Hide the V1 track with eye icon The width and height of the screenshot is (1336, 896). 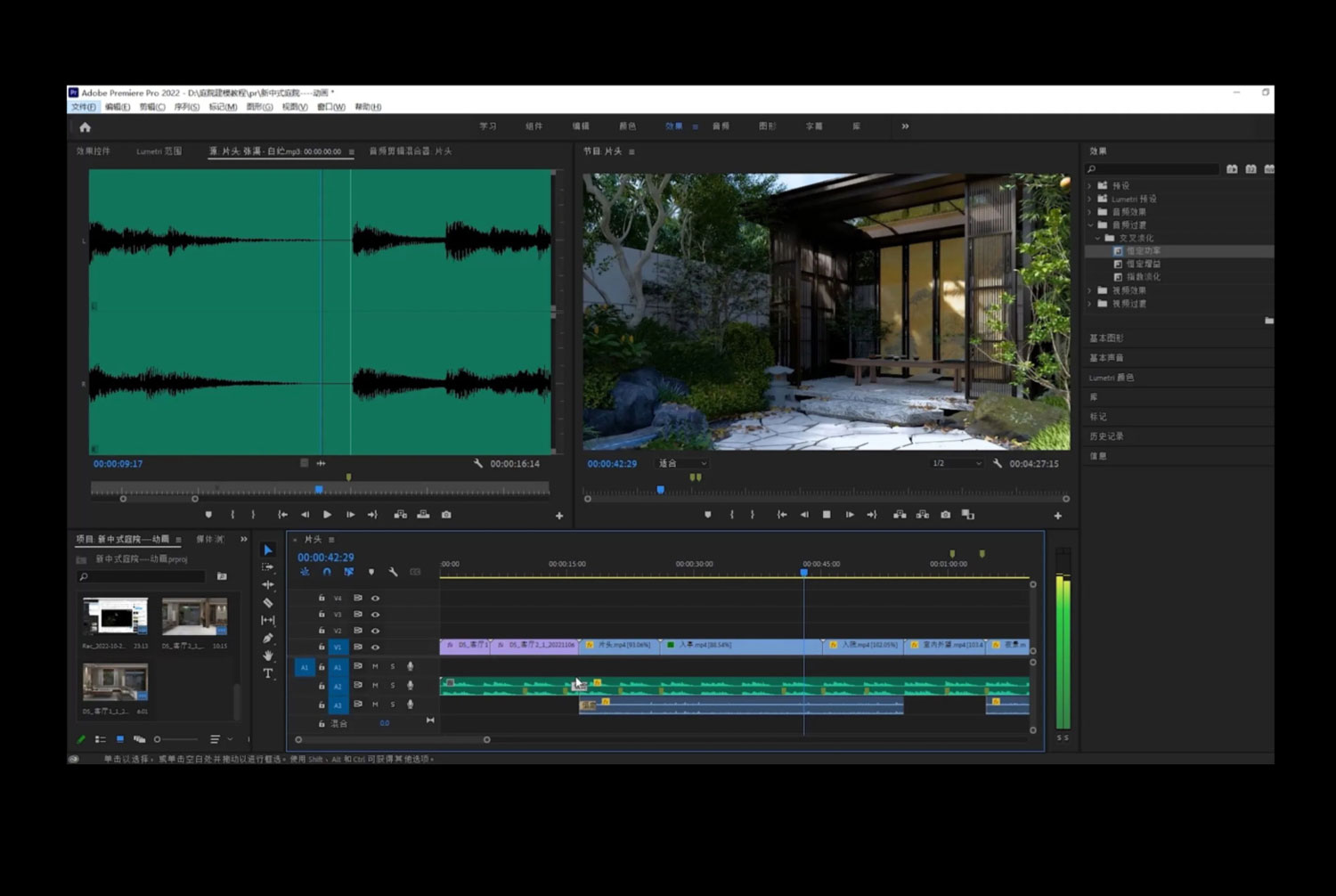point(375,648)
